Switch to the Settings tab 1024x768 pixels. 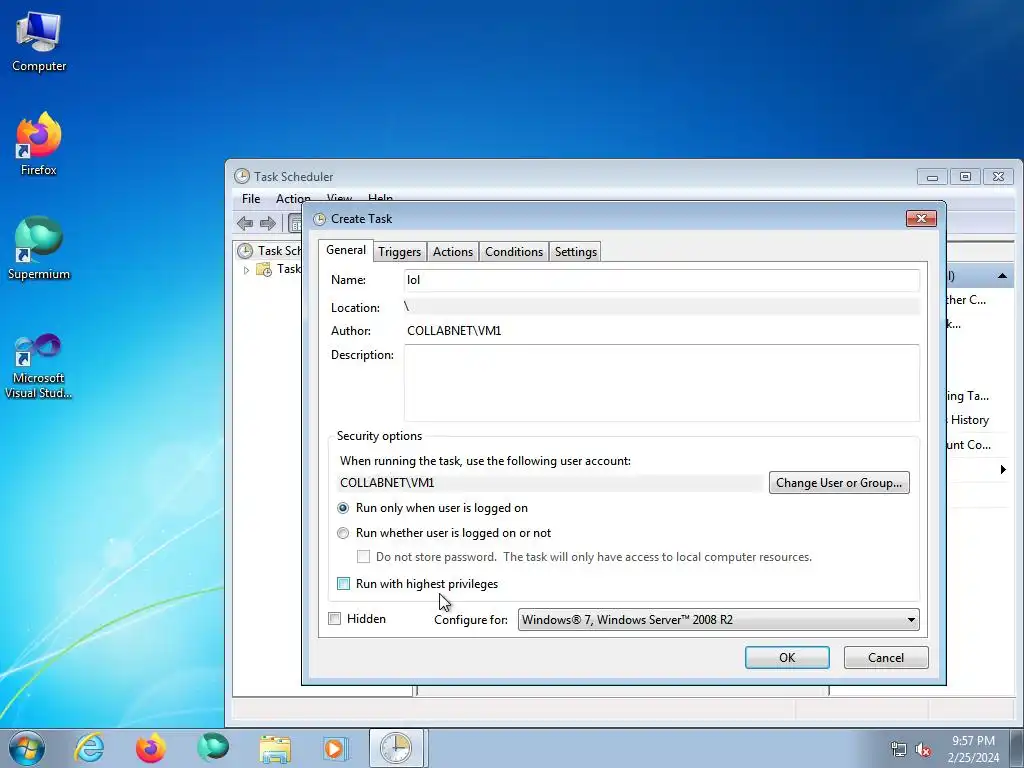[575, 252]
